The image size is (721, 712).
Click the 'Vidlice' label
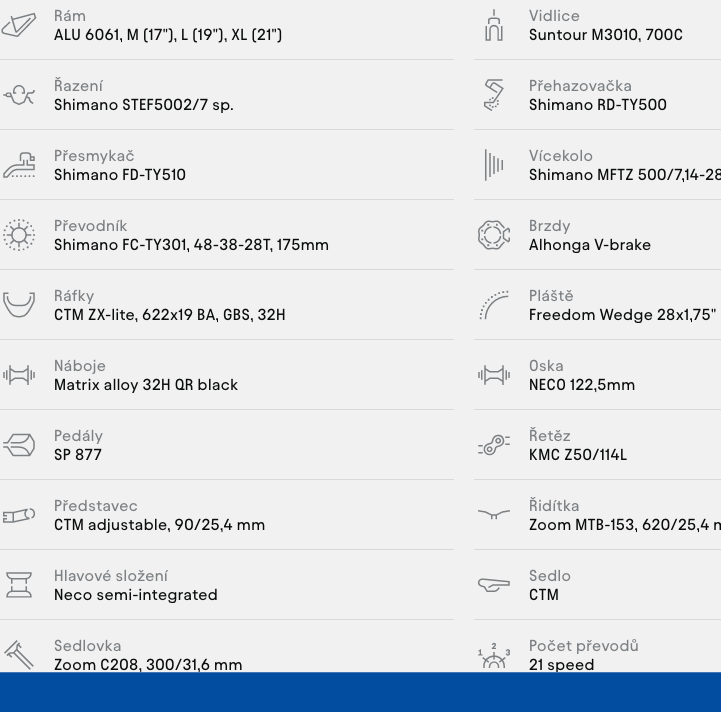(x=554, y=16)
